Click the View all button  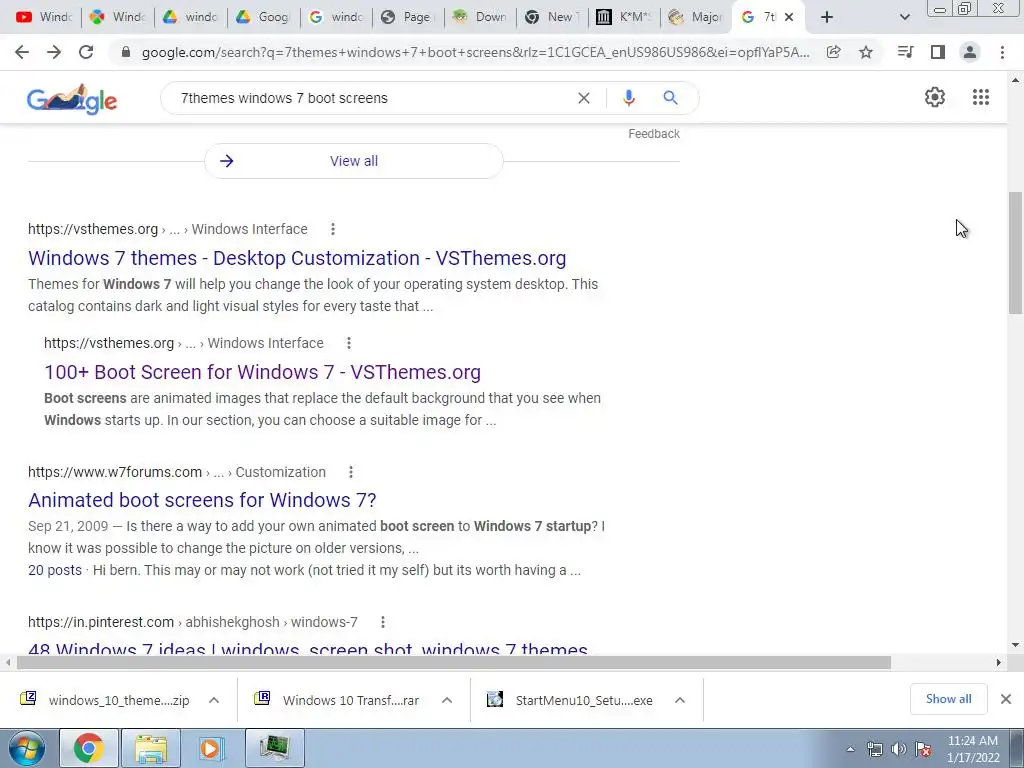click(x=354, y=161)
